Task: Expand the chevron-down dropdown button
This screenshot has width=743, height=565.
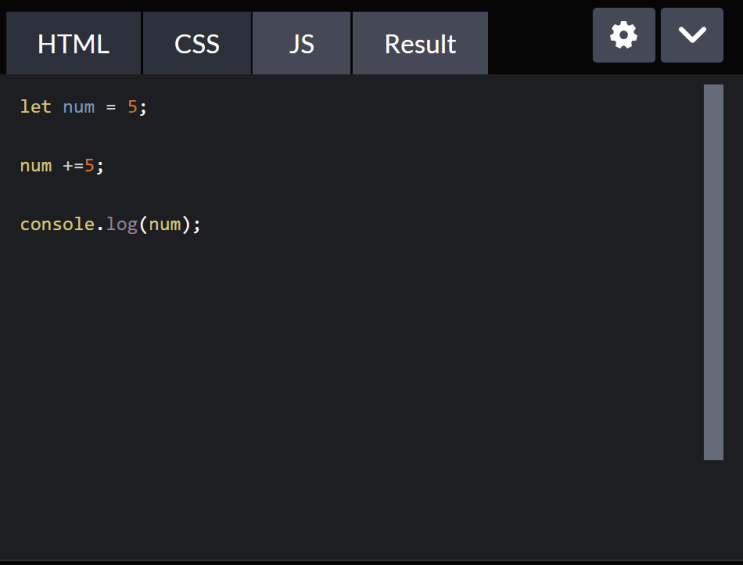Action: 692,35
